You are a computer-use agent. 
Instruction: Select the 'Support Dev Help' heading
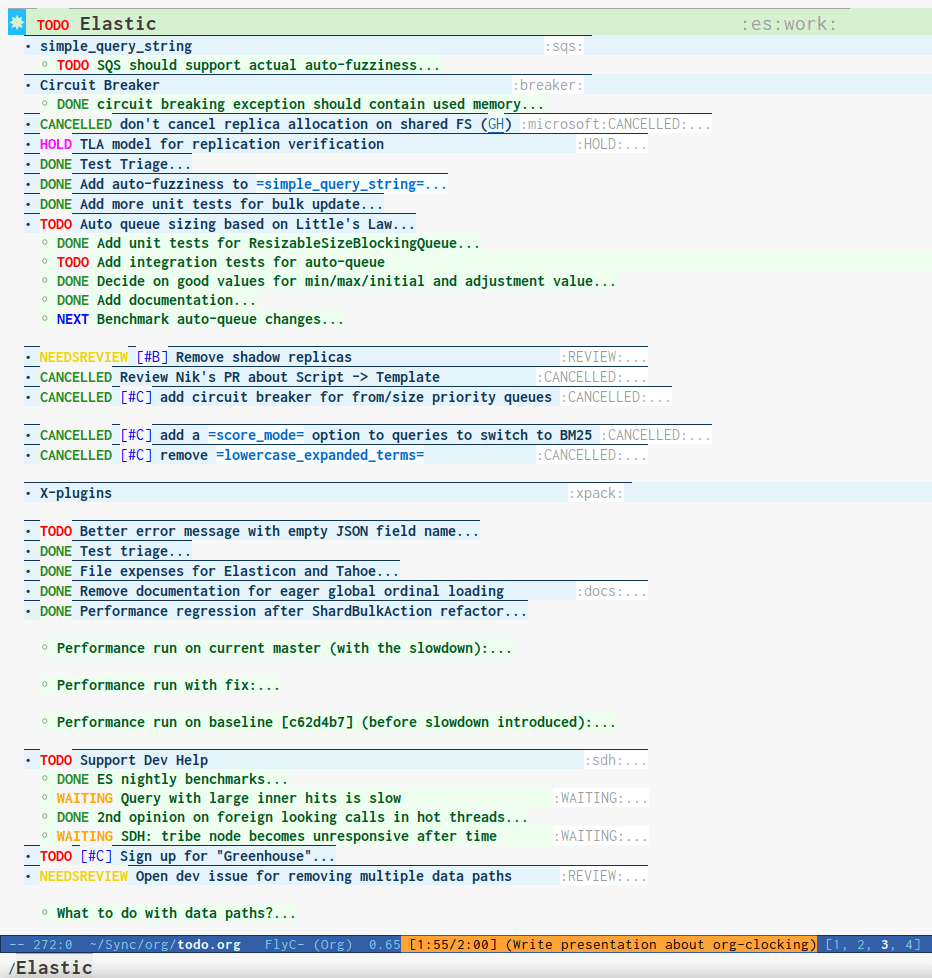(144, 760)
